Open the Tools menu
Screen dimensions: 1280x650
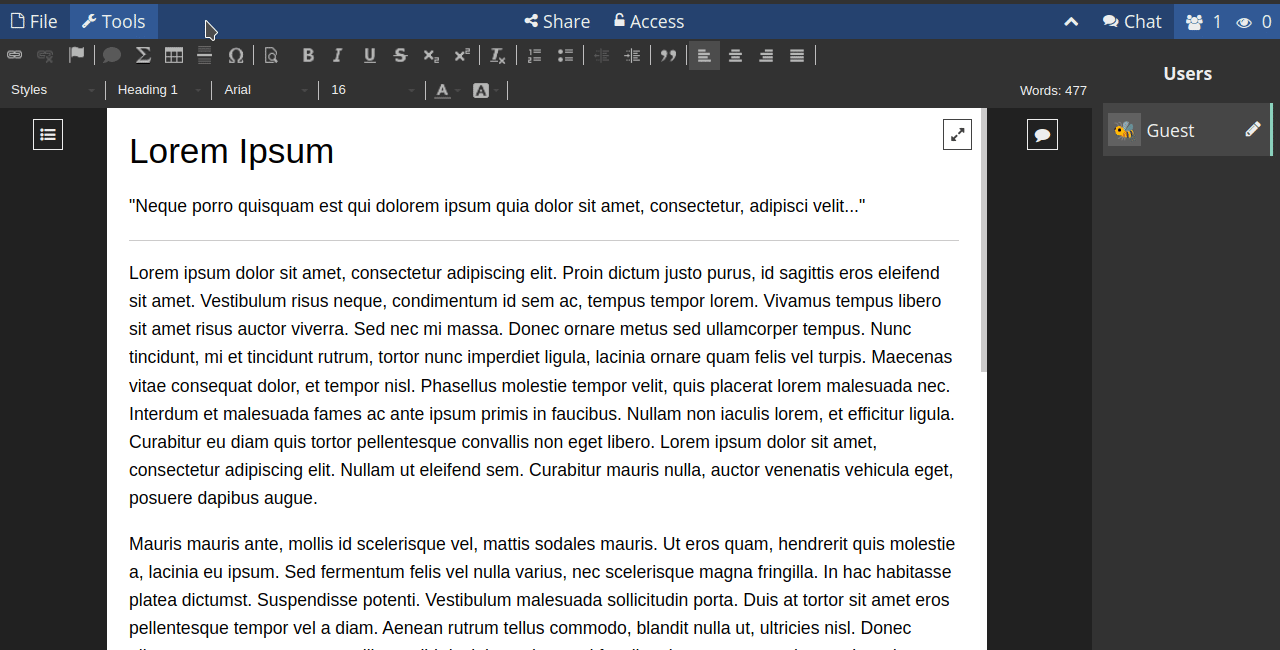point(113,21)
